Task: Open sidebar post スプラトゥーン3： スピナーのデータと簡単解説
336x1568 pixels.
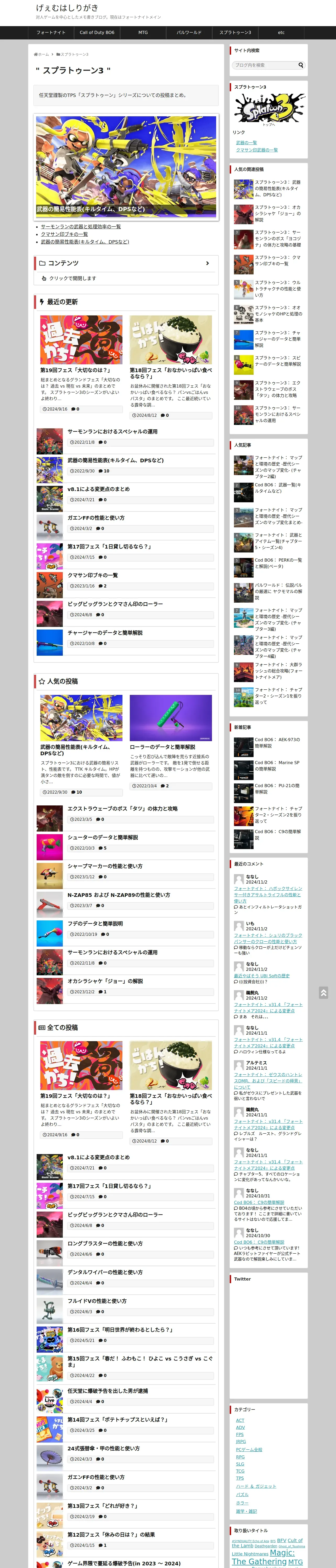Action: 278,361
